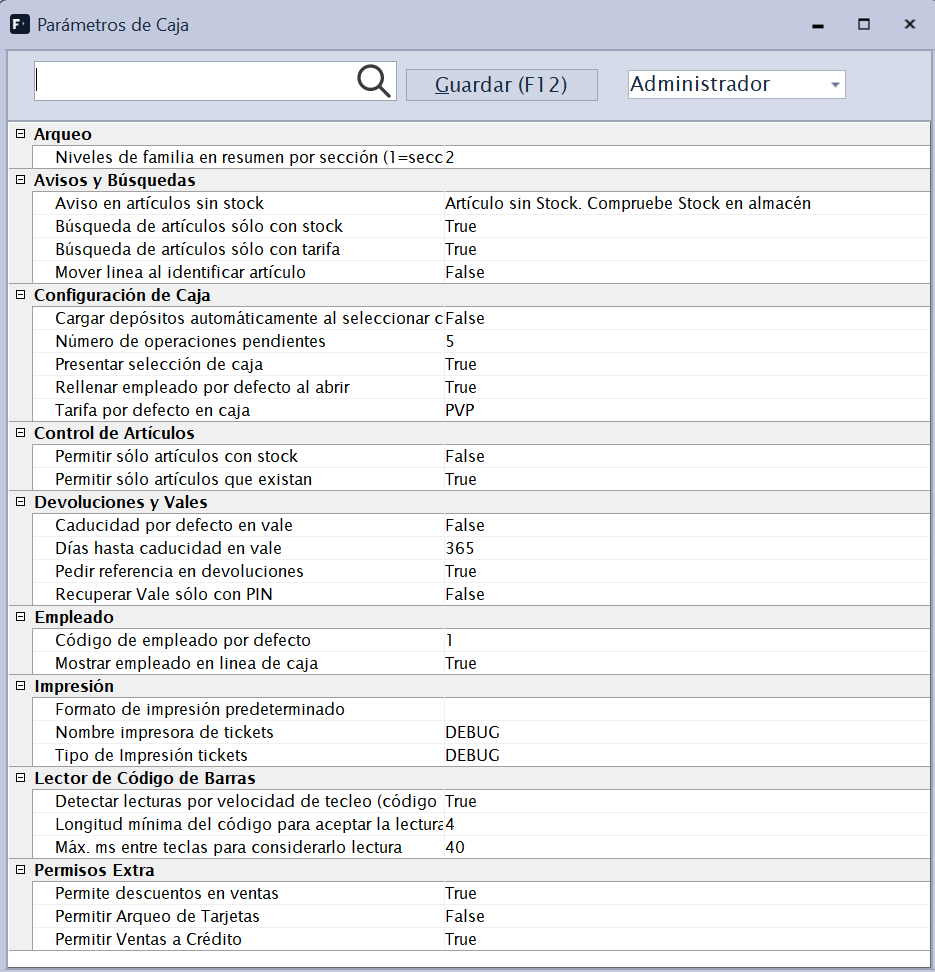Select Mostrar empleado en linea de caja
The width and height of the screenshot is (935, 972).
(481, 663)
